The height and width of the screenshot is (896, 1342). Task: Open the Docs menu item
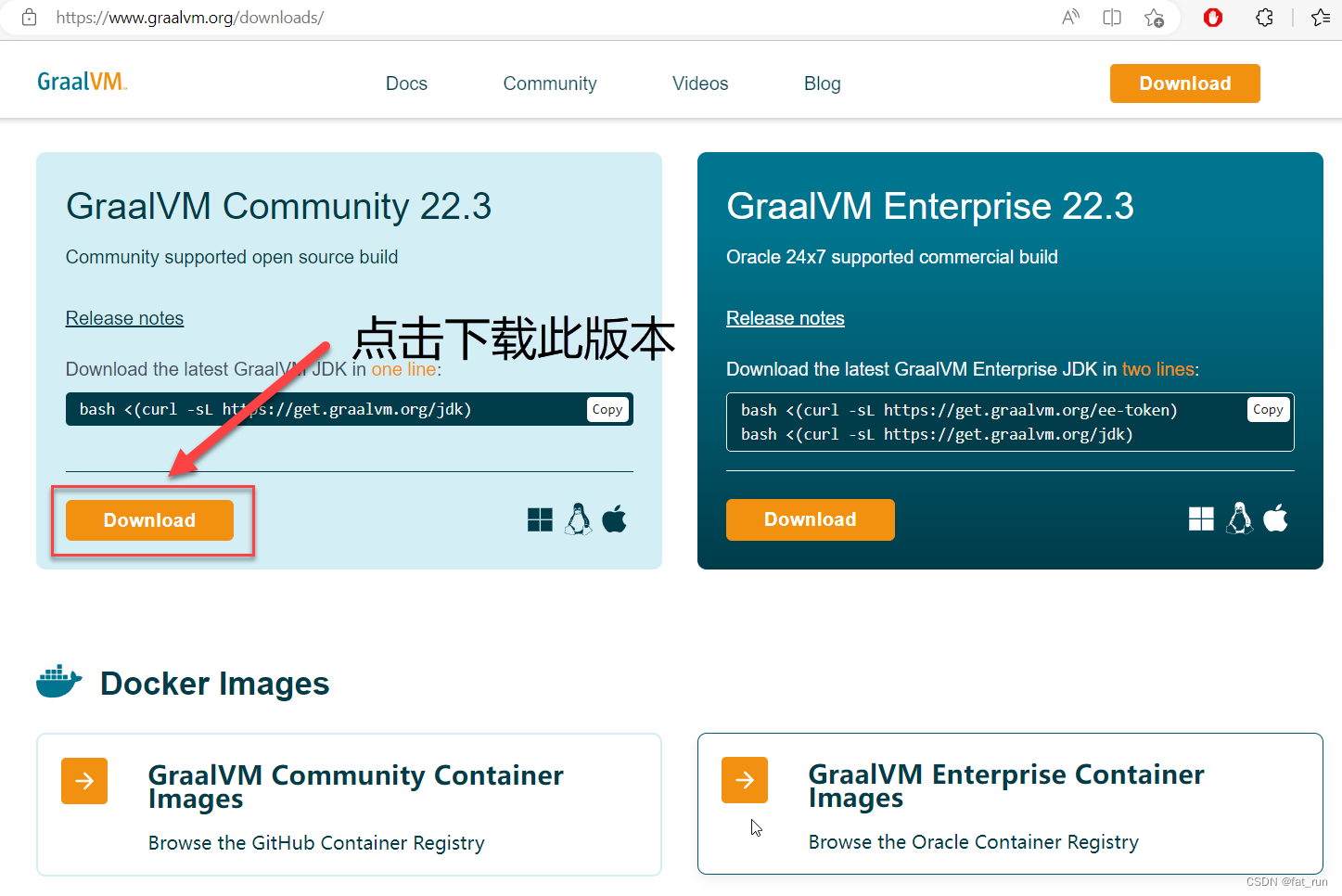tap(406, 83)
